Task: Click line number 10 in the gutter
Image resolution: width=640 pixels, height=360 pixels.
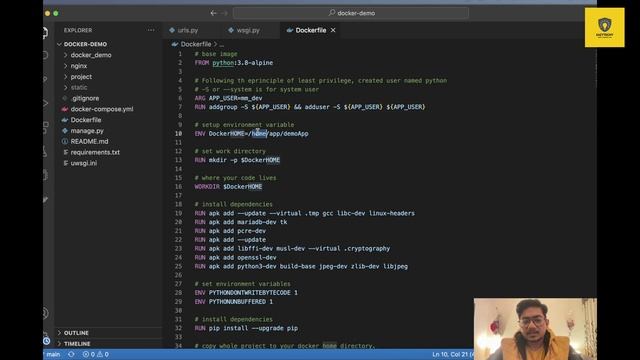Action: click(x=178, y=133)
